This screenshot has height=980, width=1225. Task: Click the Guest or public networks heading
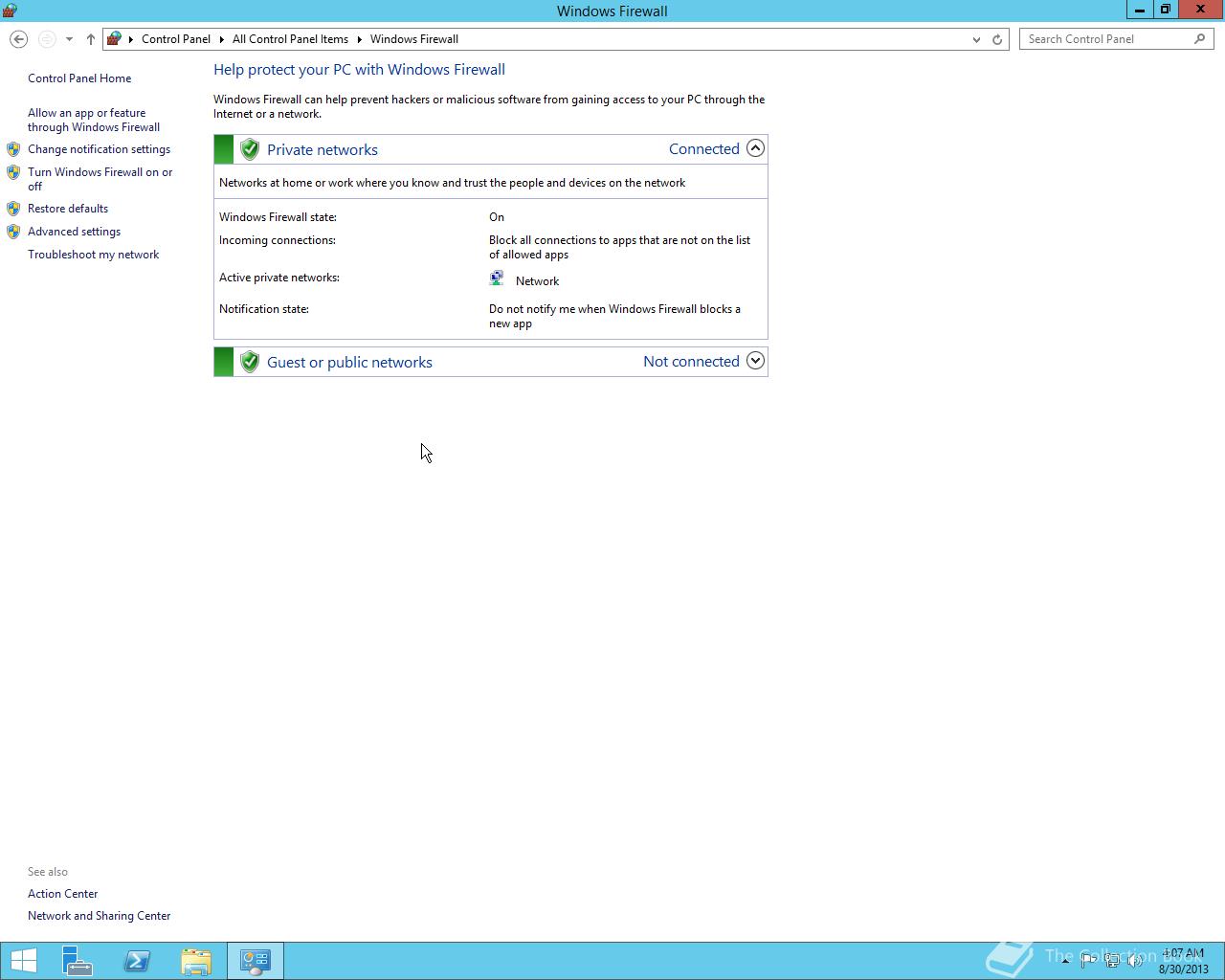coord(349,362)
